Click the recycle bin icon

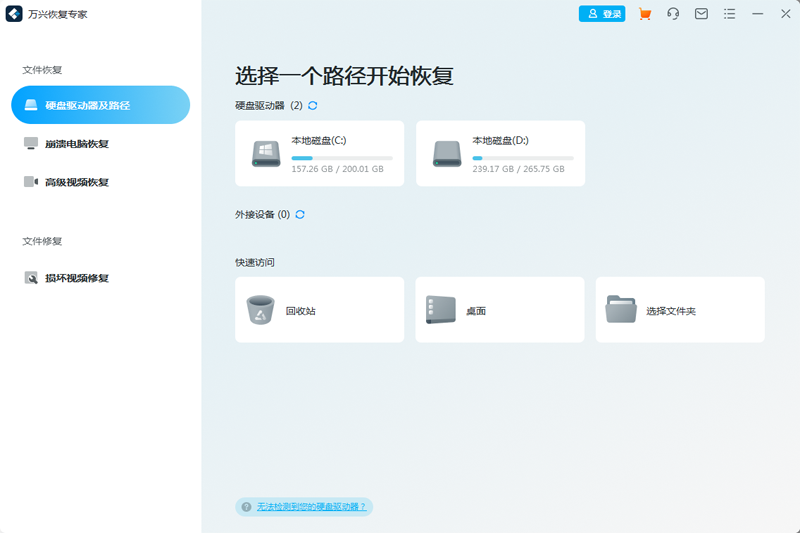click(260, 310)
